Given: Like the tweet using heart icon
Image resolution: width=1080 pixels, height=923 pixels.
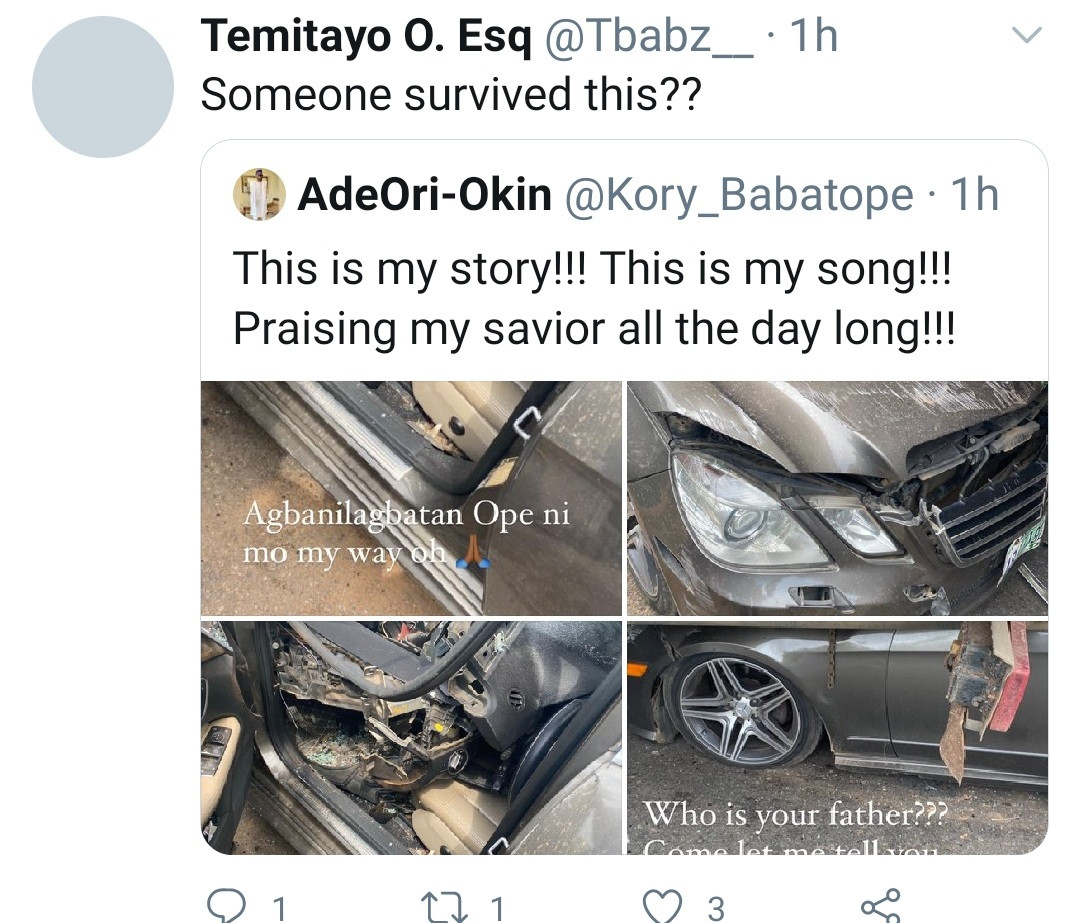Looking at the screenshot, I should [662, 905].
